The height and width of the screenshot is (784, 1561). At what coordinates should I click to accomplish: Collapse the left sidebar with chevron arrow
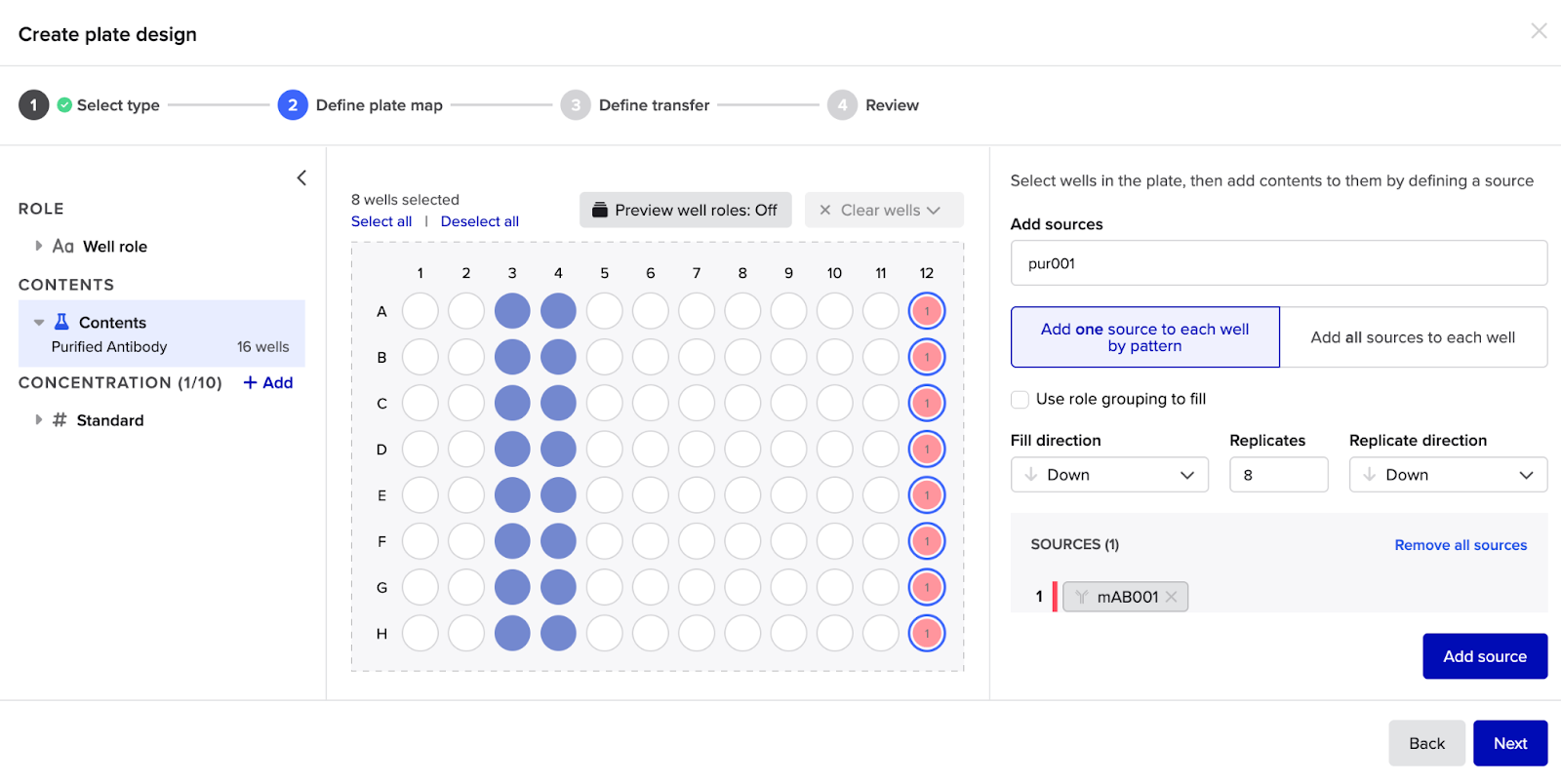pyautogui.click(x=301, y=177)
